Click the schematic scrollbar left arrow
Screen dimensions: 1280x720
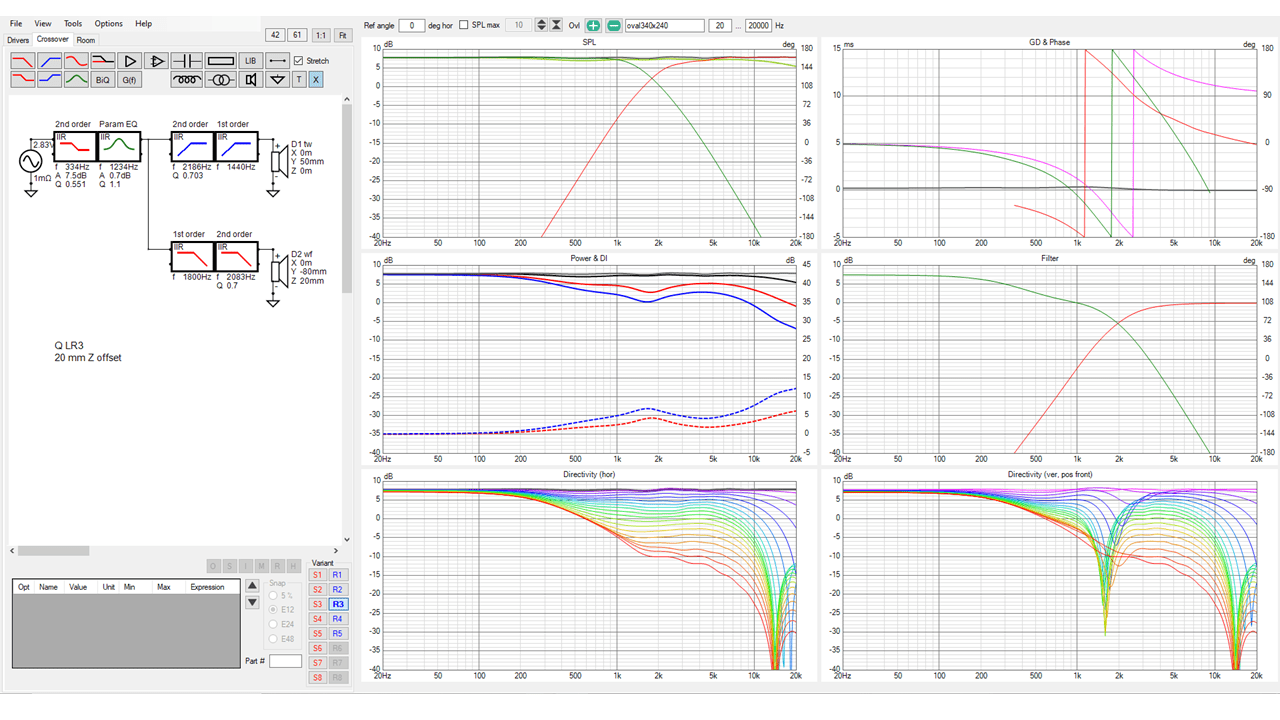coord(13,550)
